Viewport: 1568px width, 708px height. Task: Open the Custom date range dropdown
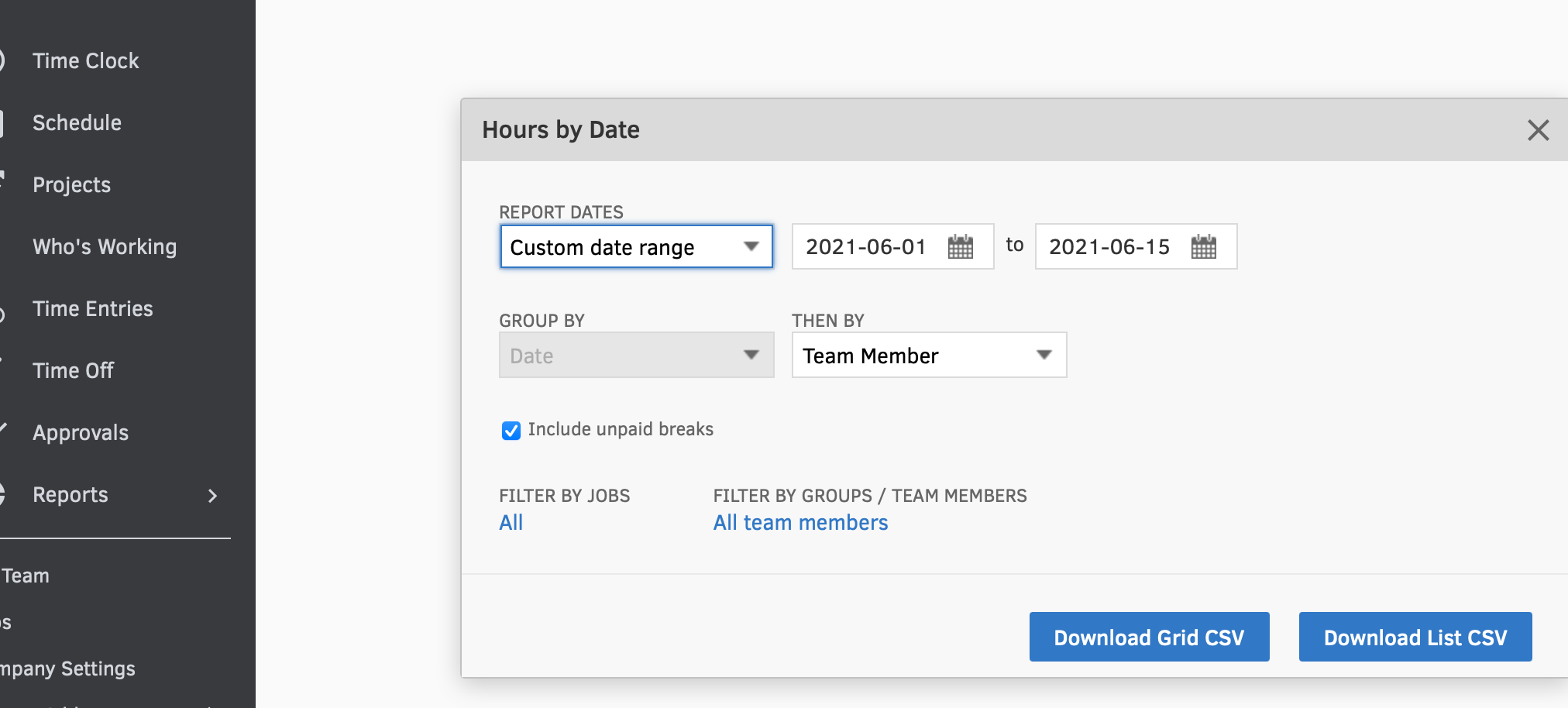click(x=636, y=247)
